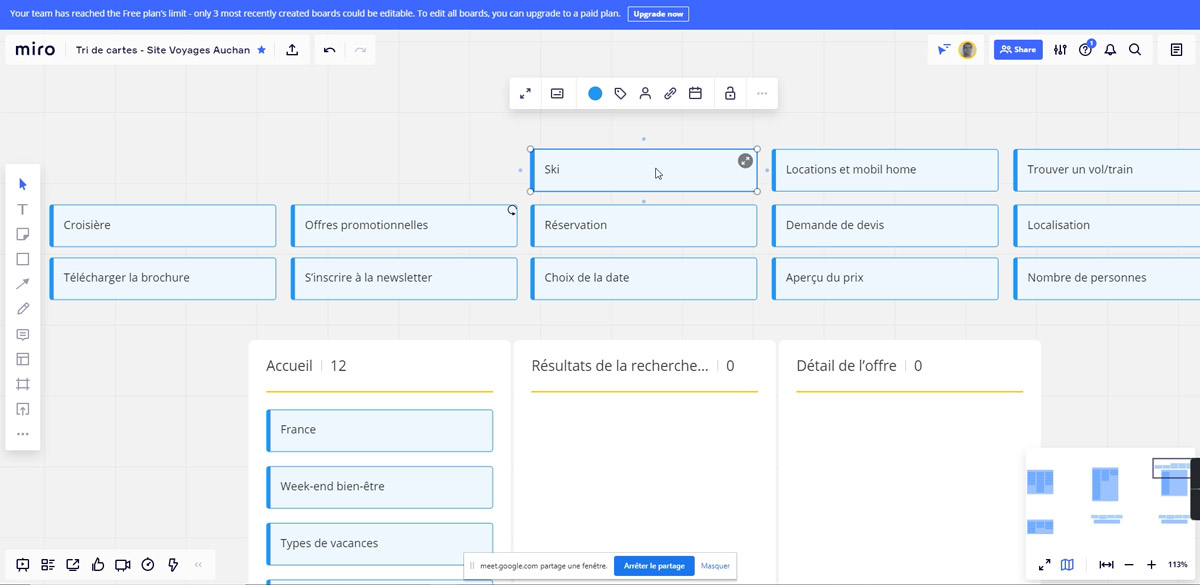Click the assignee person icon
Screen dimensions: 1200x585
[645, 93]
